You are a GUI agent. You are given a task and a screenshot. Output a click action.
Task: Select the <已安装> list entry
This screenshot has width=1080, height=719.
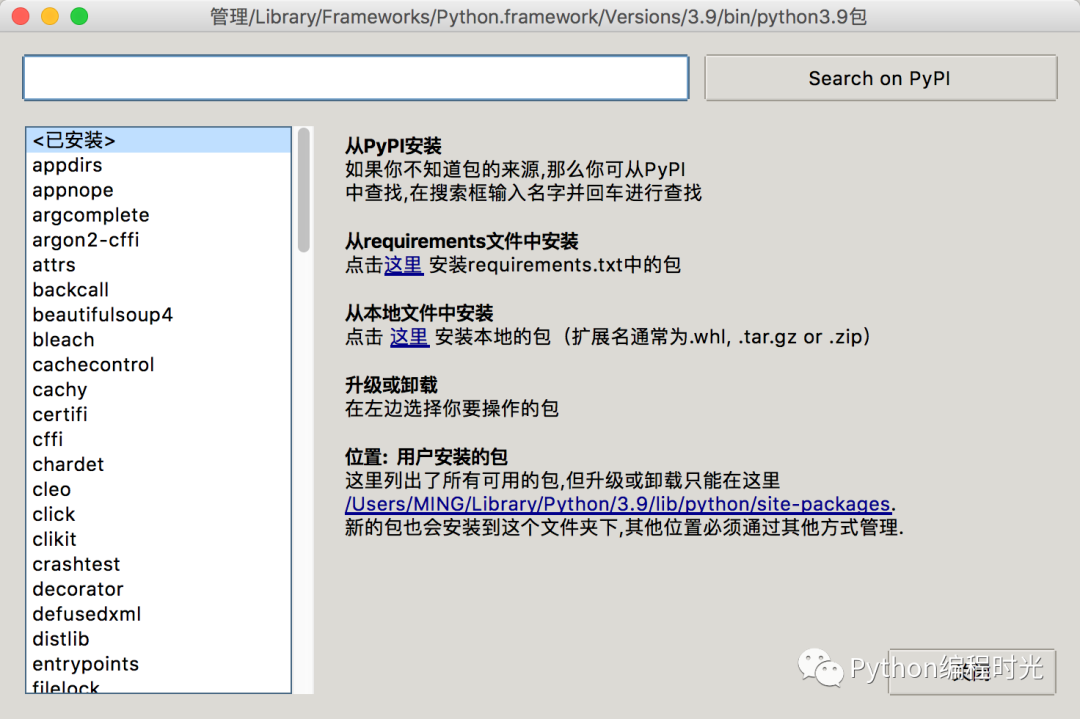click(x=158, y=140)
